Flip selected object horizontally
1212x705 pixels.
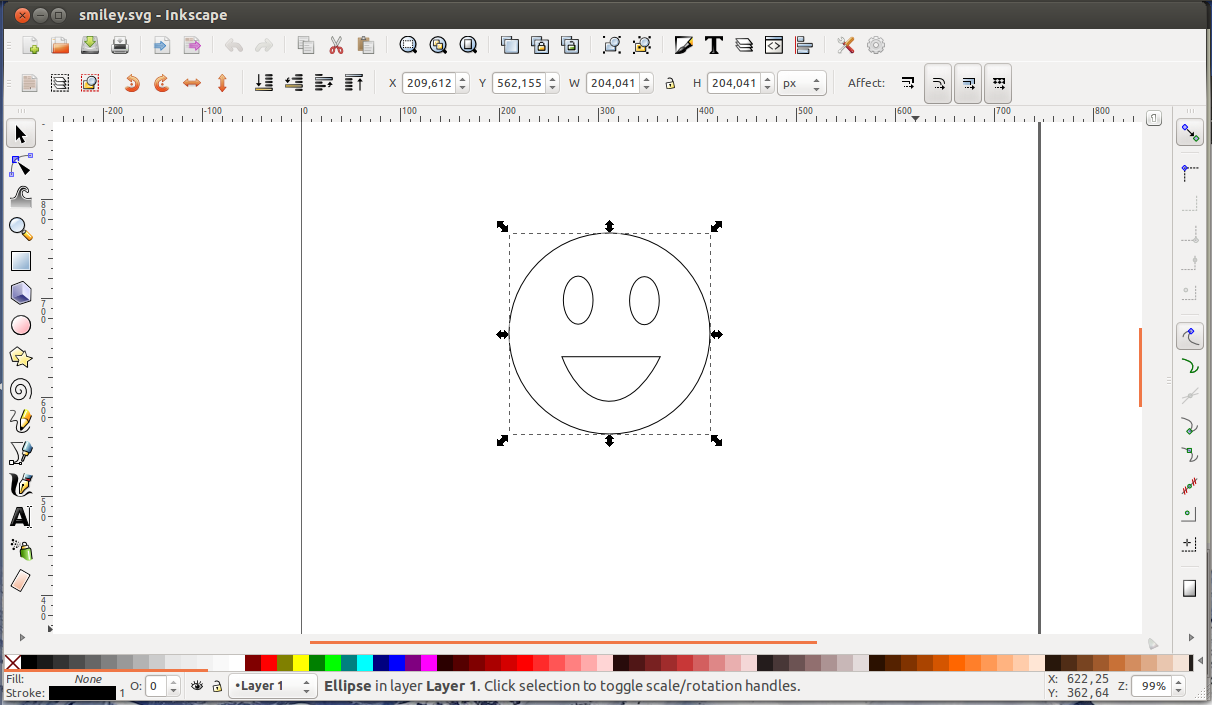click(192, 83)
